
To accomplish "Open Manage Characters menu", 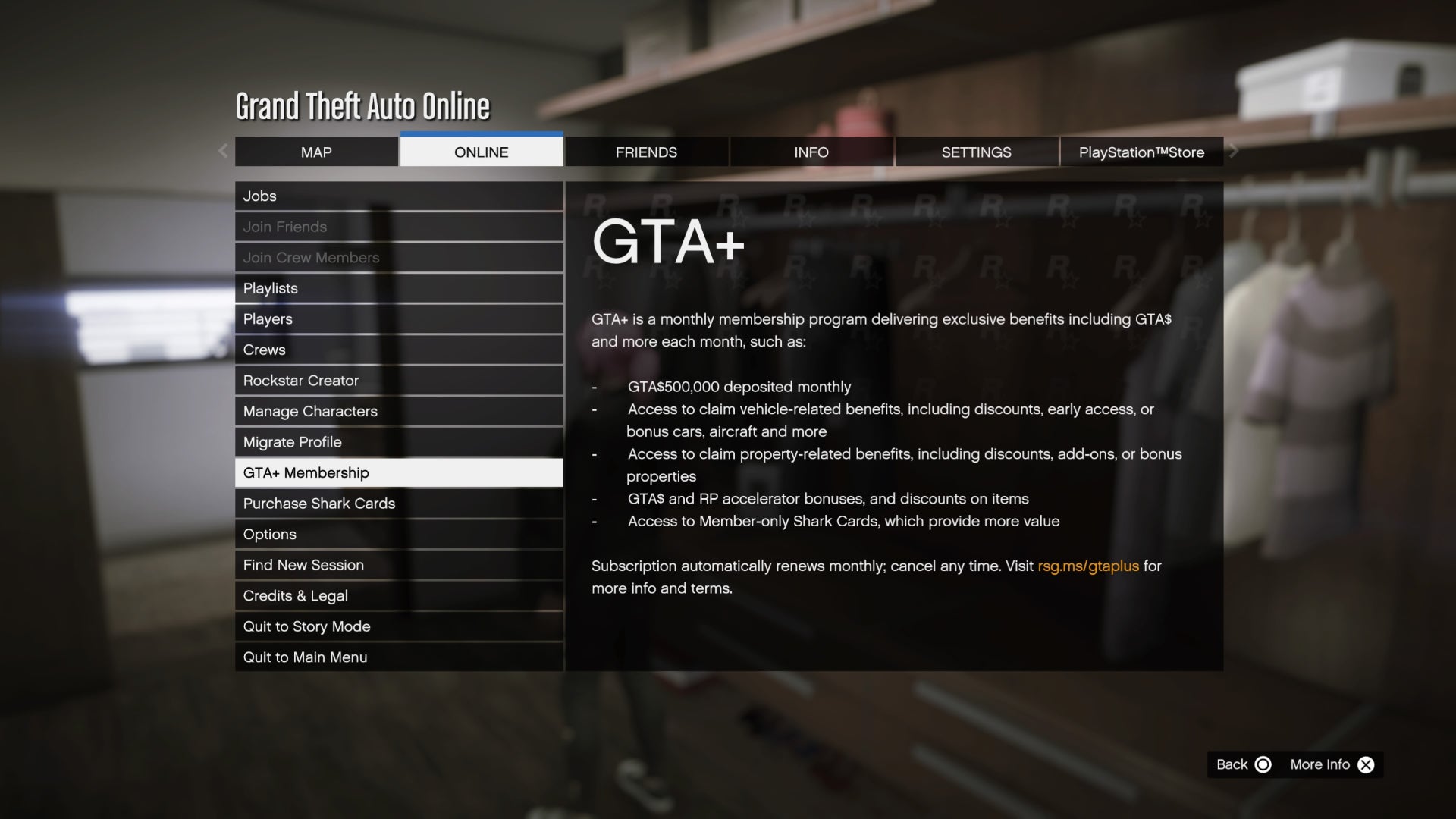I will (398, 411).
